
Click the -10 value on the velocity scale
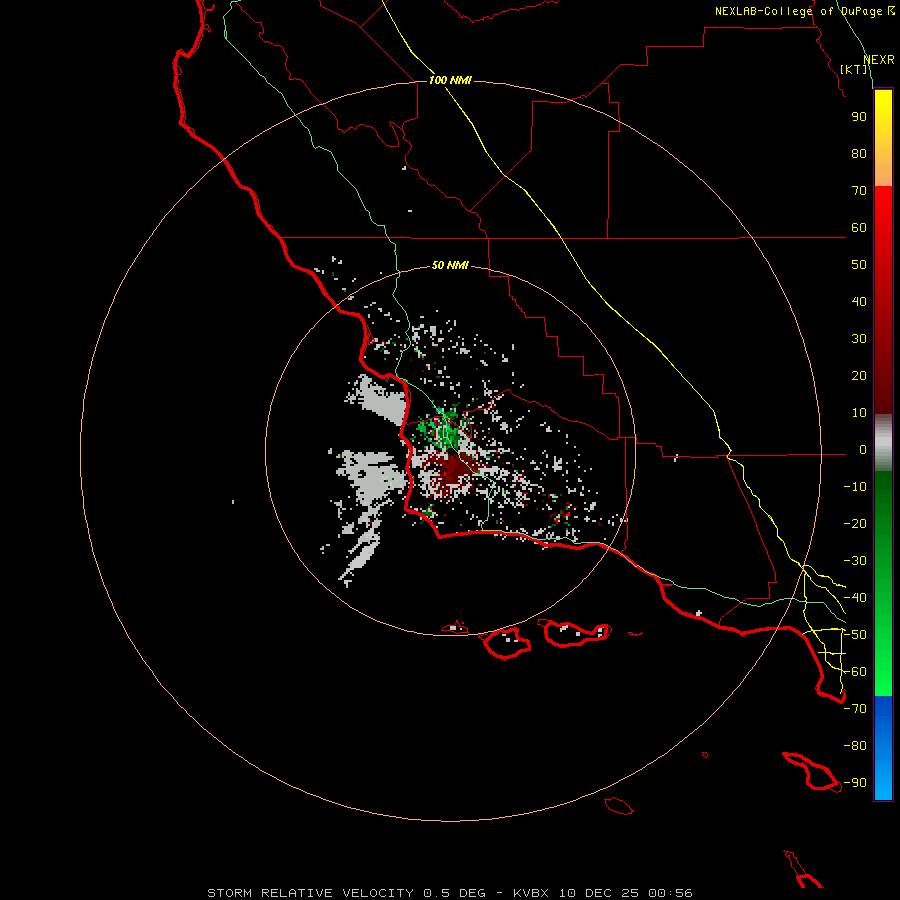pyautogui.click(x=855, y=487)
